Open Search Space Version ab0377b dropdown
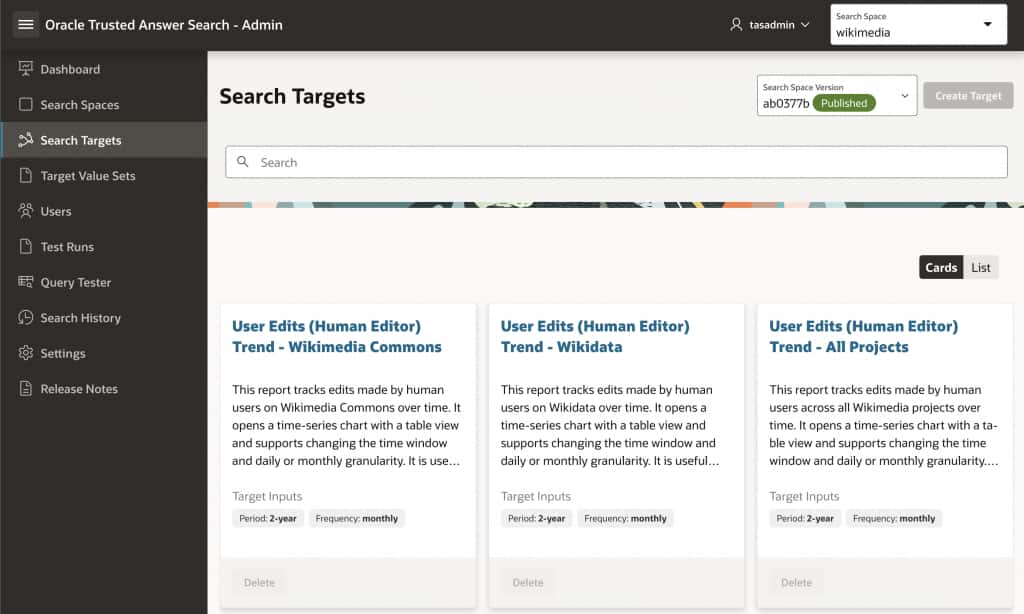 coord(837,95)
